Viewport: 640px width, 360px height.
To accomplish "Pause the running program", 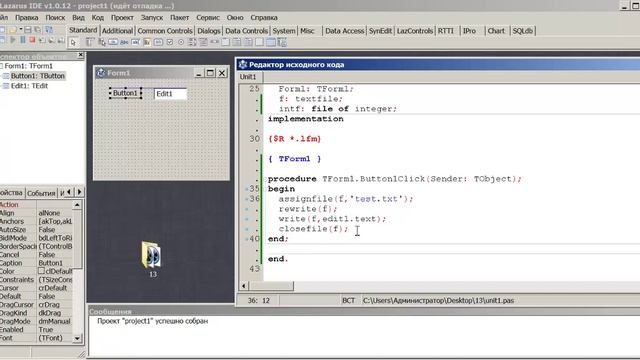I will [x=23, y=40].
